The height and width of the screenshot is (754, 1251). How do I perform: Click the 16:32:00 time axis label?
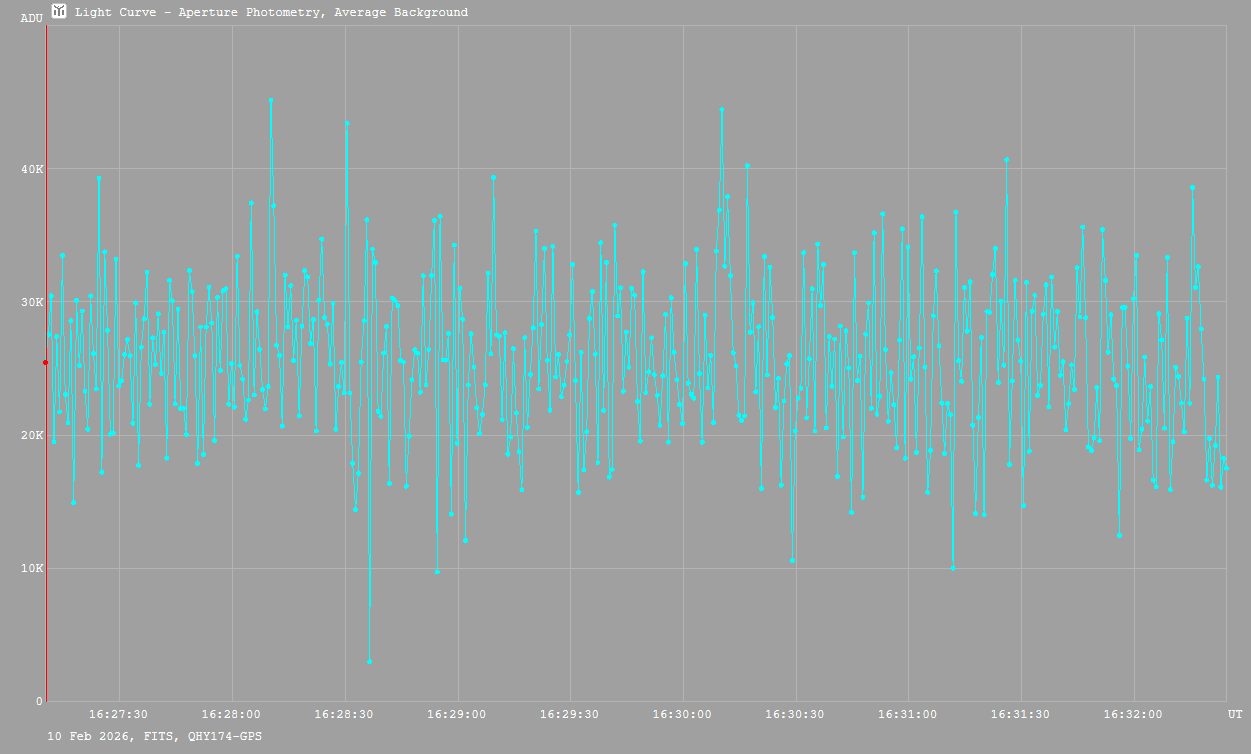point(1134,714)
